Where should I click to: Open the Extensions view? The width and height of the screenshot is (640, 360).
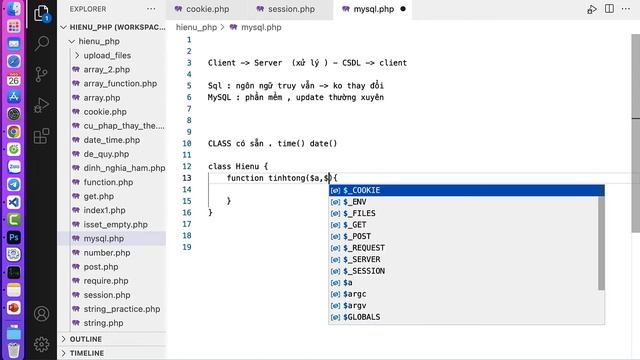coord(42,136)
